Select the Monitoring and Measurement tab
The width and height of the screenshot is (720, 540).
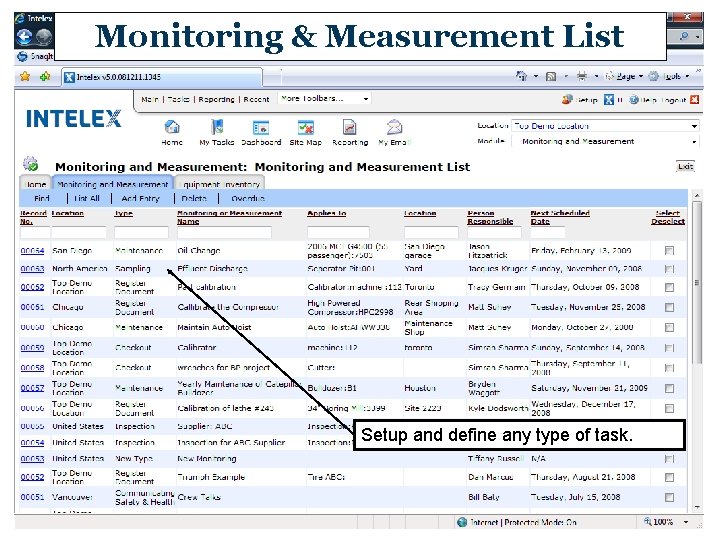tap(112, 184)
